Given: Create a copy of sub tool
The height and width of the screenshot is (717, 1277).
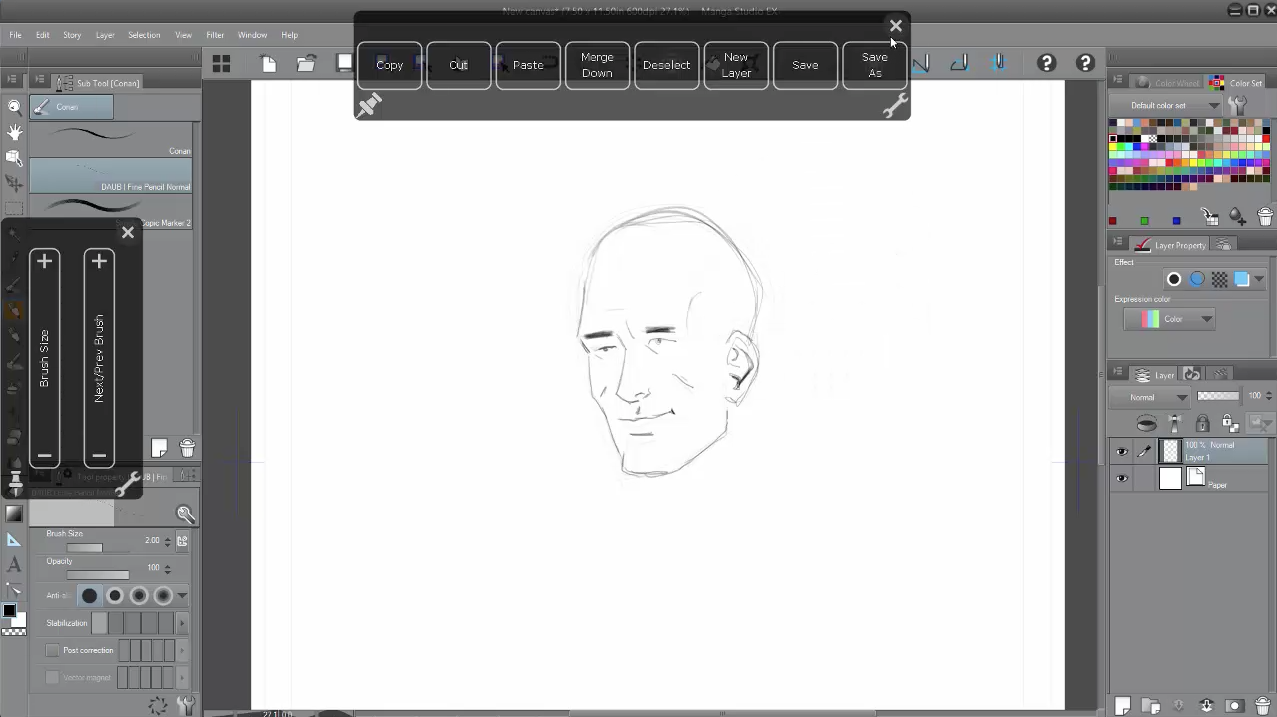Looking at the screenshot, I should 159,448.
